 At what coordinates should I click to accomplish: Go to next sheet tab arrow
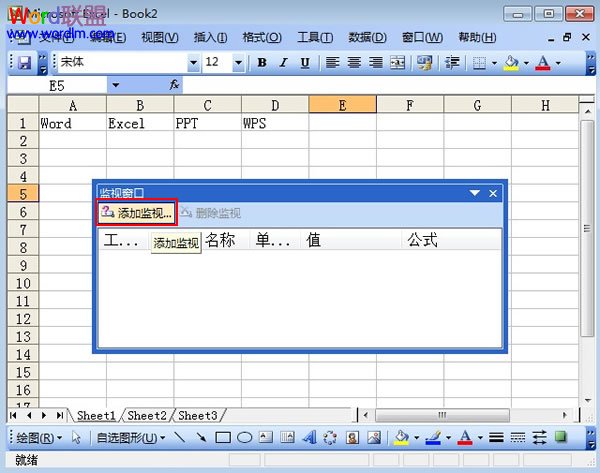coord(44,415)
